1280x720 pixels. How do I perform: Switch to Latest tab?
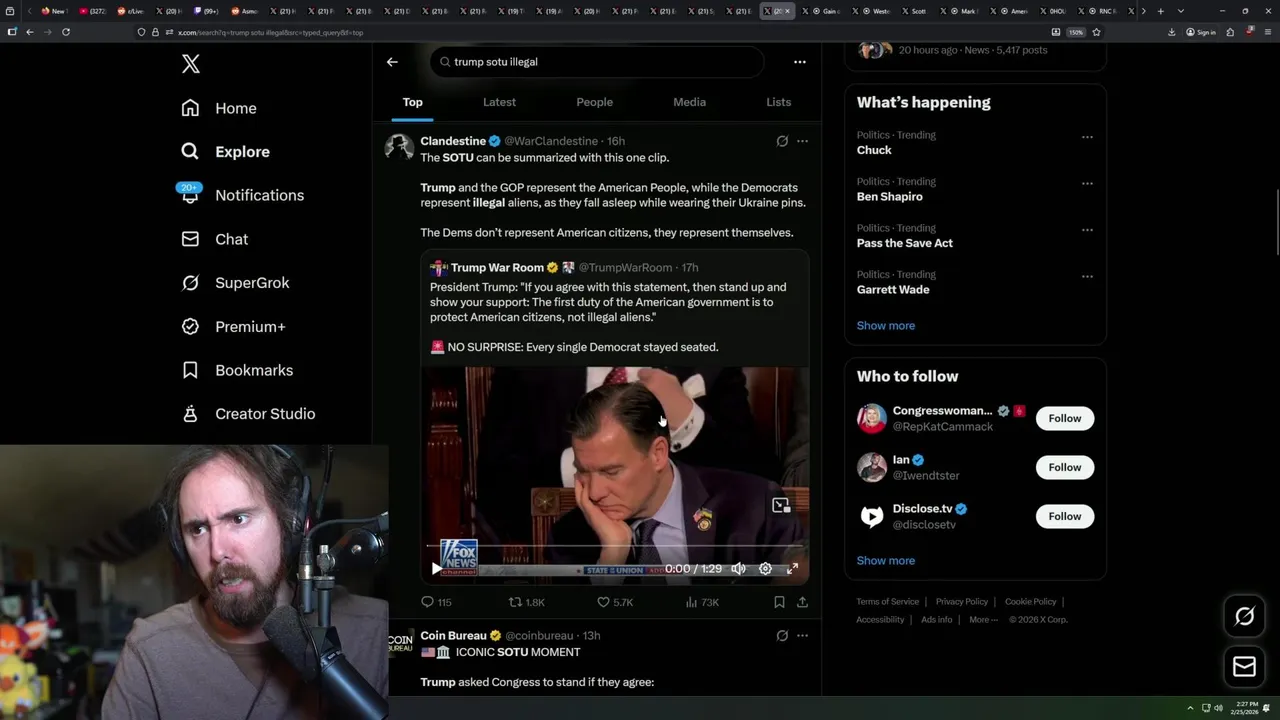click(499, 102)
